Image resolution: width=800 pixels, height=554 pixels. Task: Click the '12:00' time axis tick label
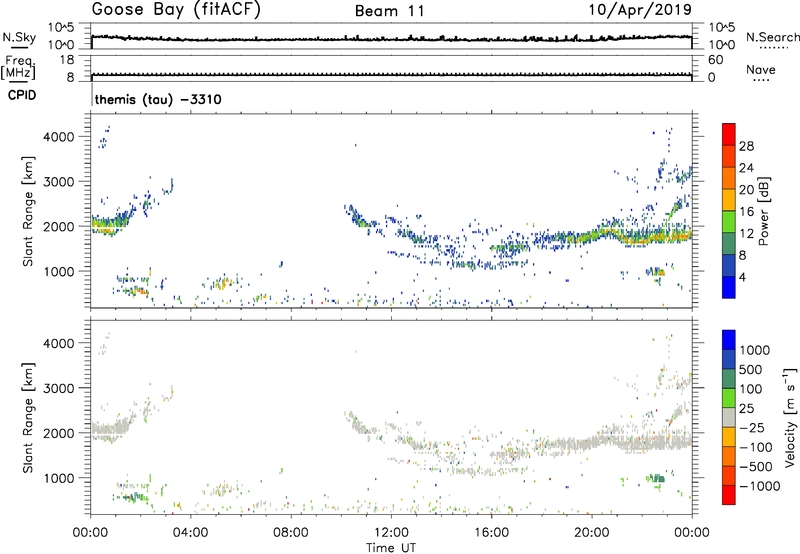point(391,533)
